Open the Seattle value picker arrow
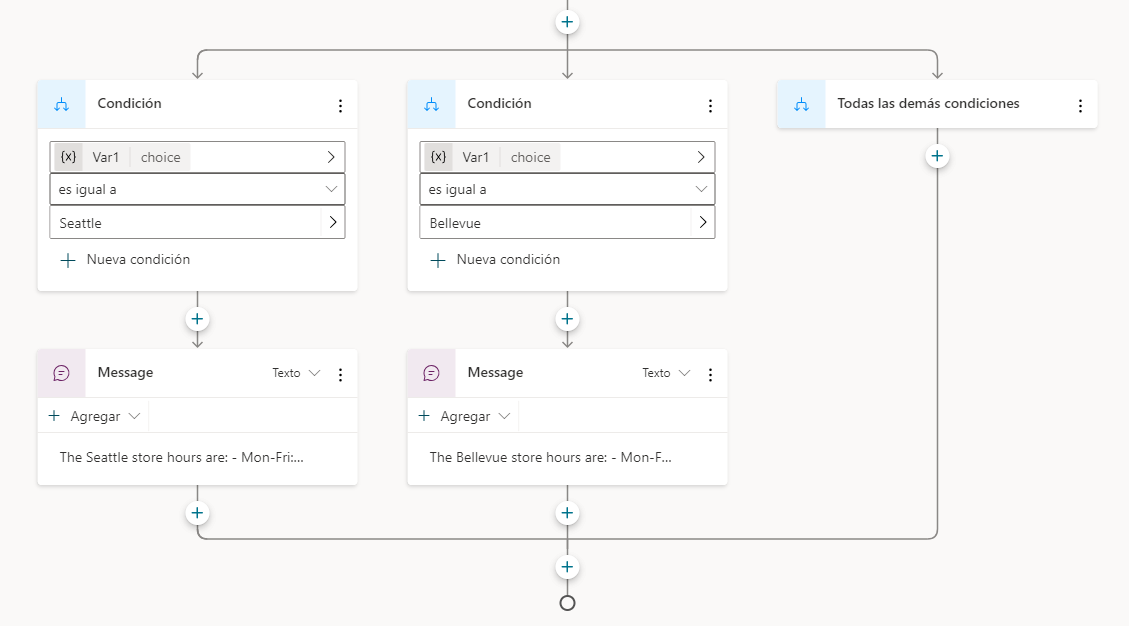Viewport: 1129px width, 626px height. (x=333, y=223)
